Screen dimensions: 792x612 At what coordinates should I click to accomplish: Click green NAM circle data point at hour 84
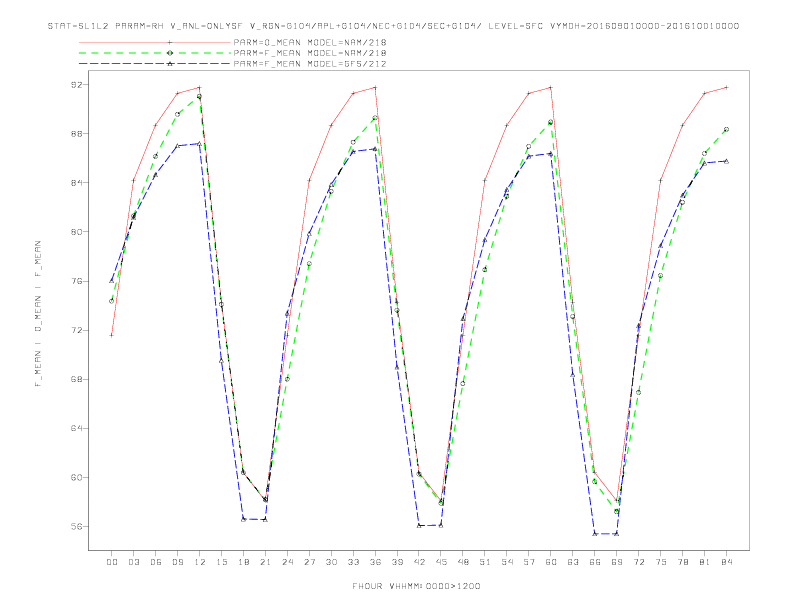point(726,130)
